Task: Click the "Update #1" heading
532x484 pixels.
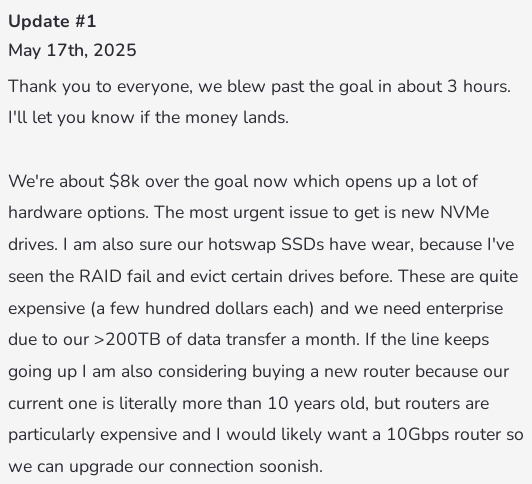Action: tap(52, 22)
